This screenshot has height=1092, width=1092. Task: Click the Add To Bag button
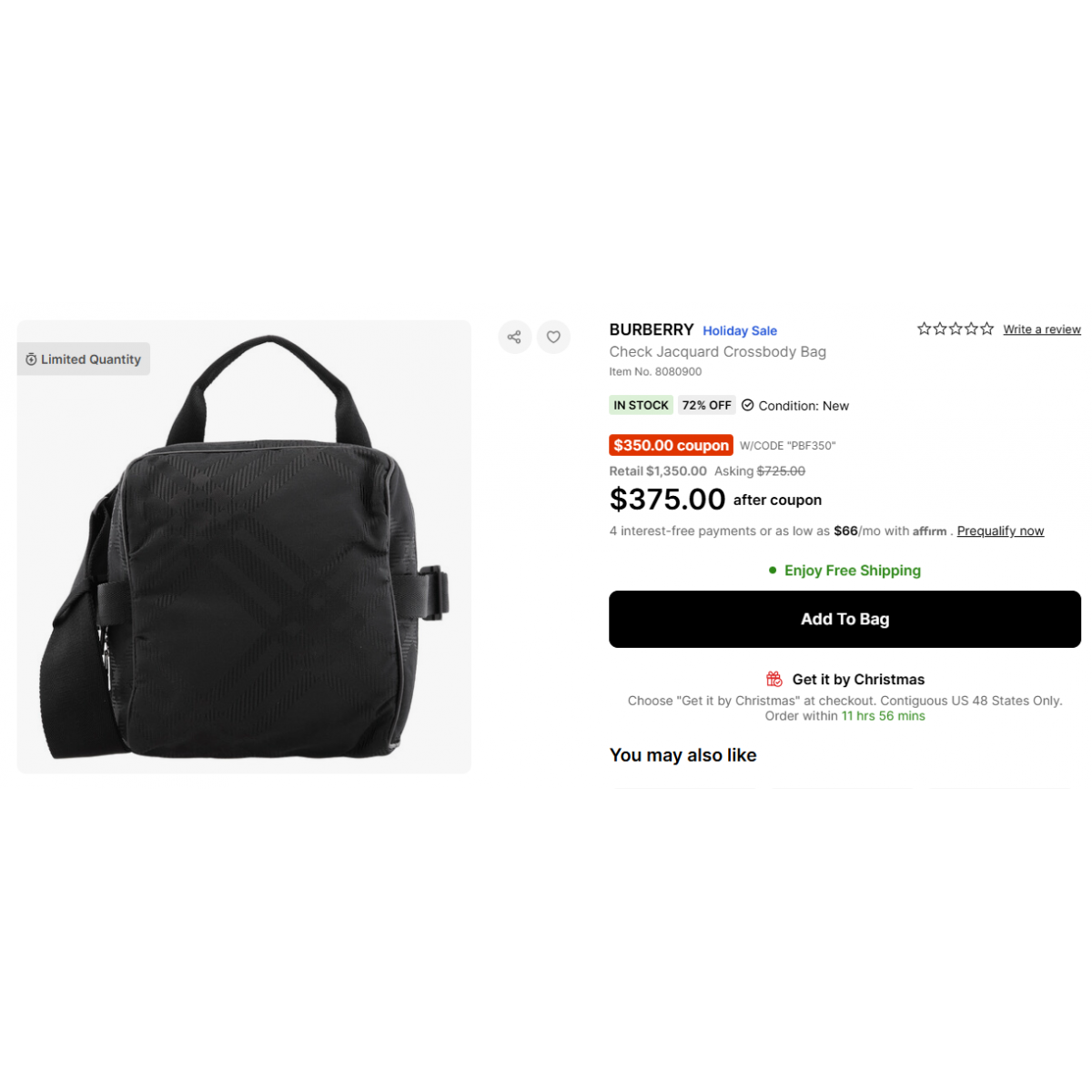(x=844, y=619)
